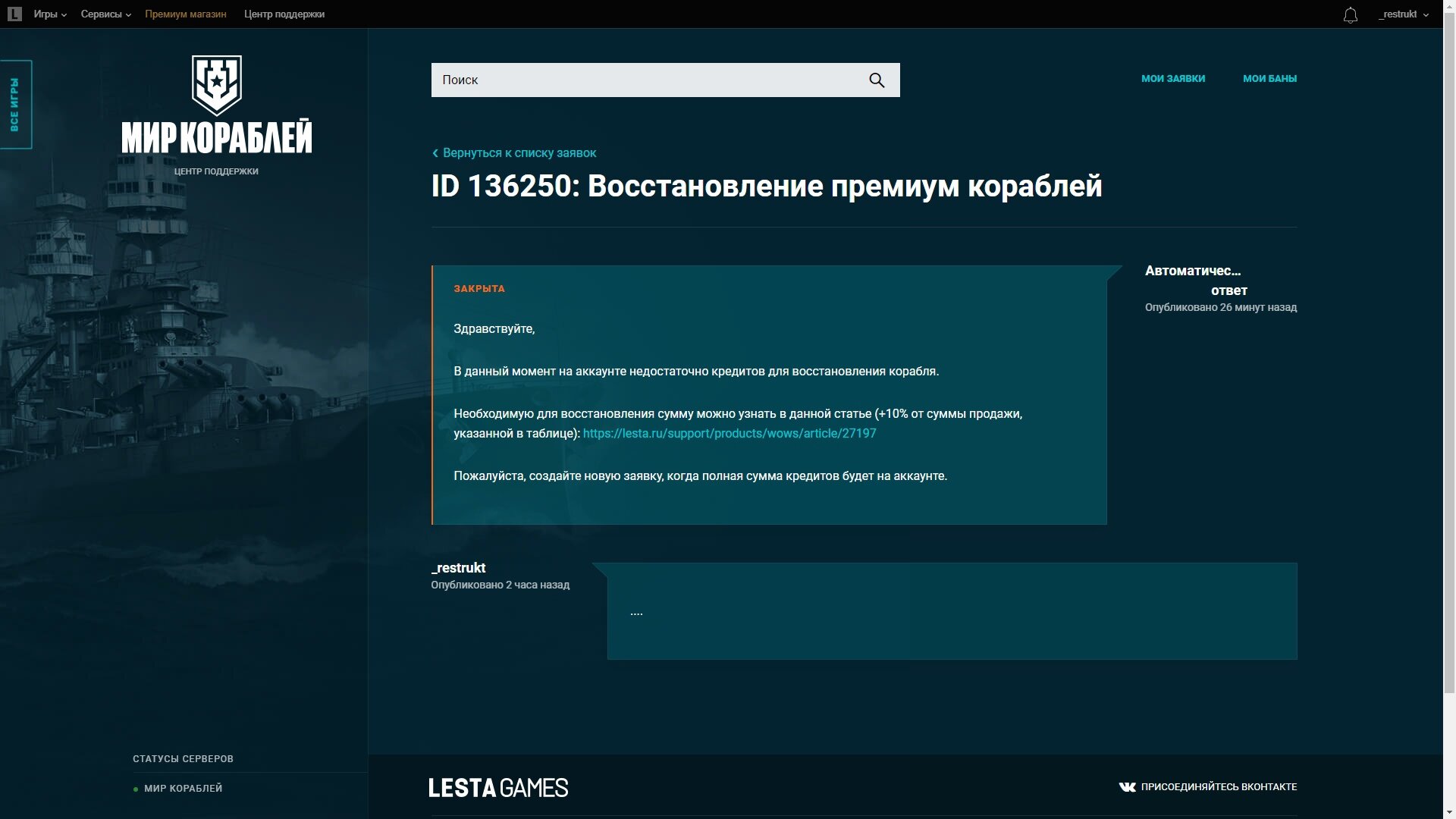
Task: Open the Игры dropdown menu
Action: pyautogui.click(x=50, y=14)
